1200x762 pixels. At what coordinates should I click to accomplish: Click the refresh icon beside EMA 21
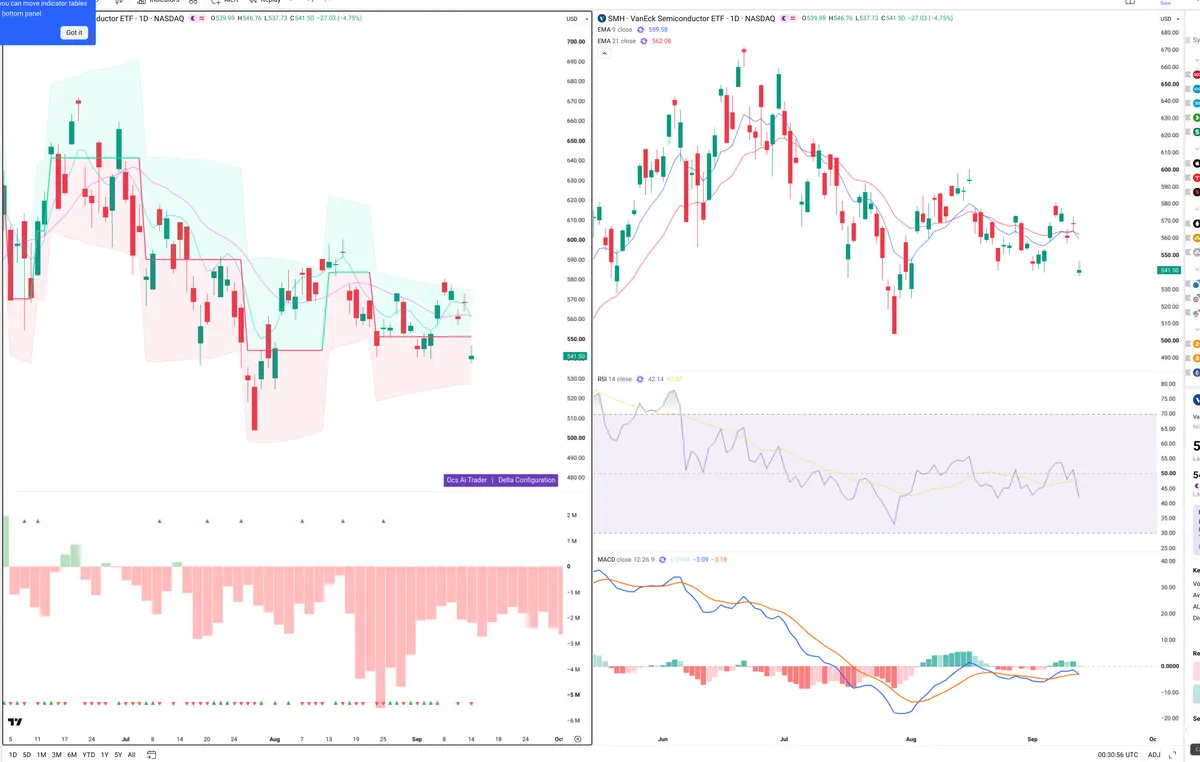coord(644,41)
